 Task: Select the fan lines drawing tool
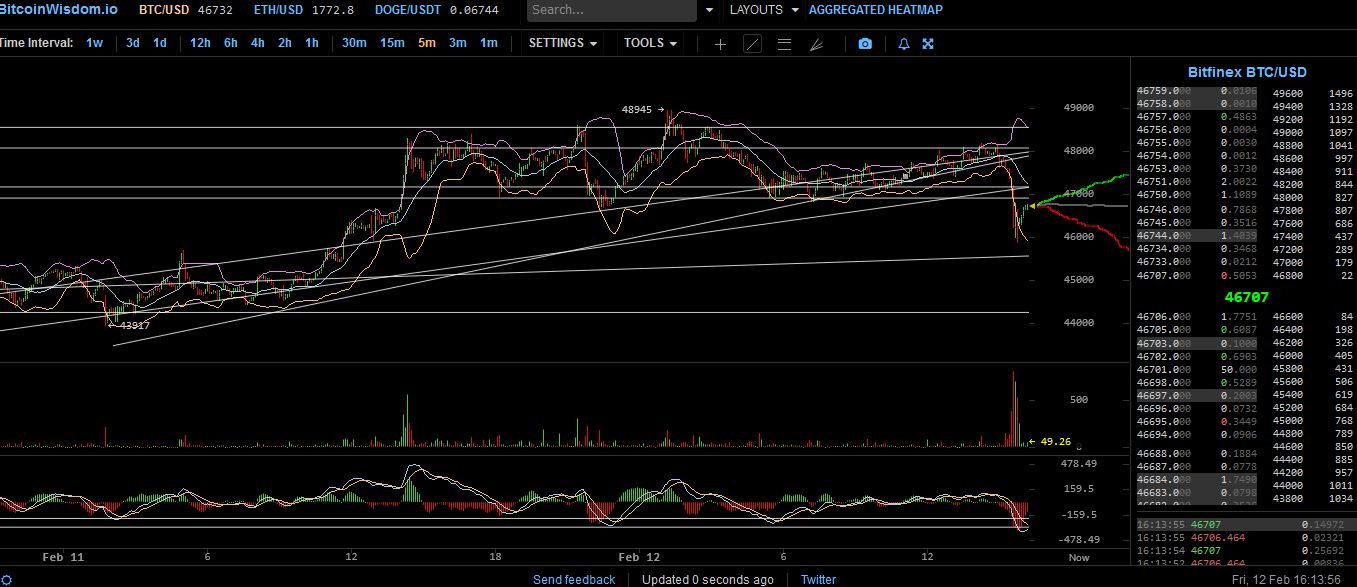[x=816, y=44]
